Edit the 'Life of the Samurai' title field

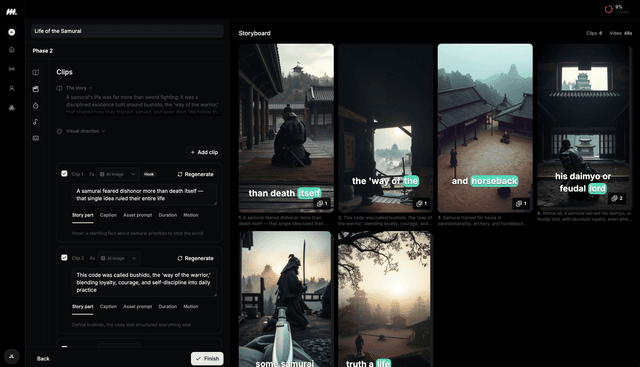pyautogui.click(x=127, y=31)
